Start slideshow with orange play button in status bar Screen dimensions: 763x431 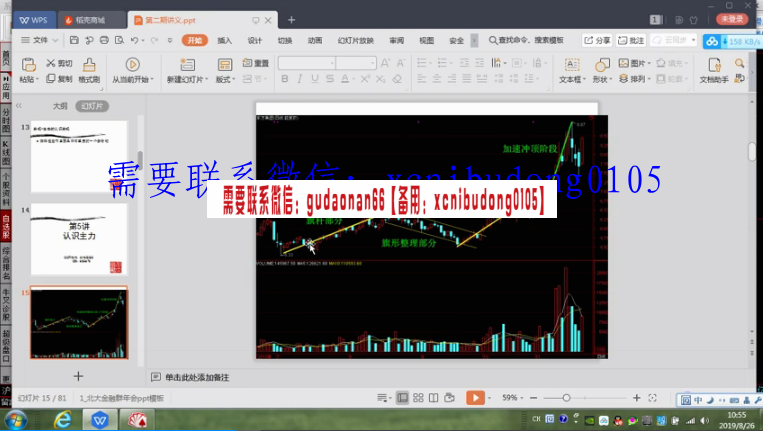475,397
